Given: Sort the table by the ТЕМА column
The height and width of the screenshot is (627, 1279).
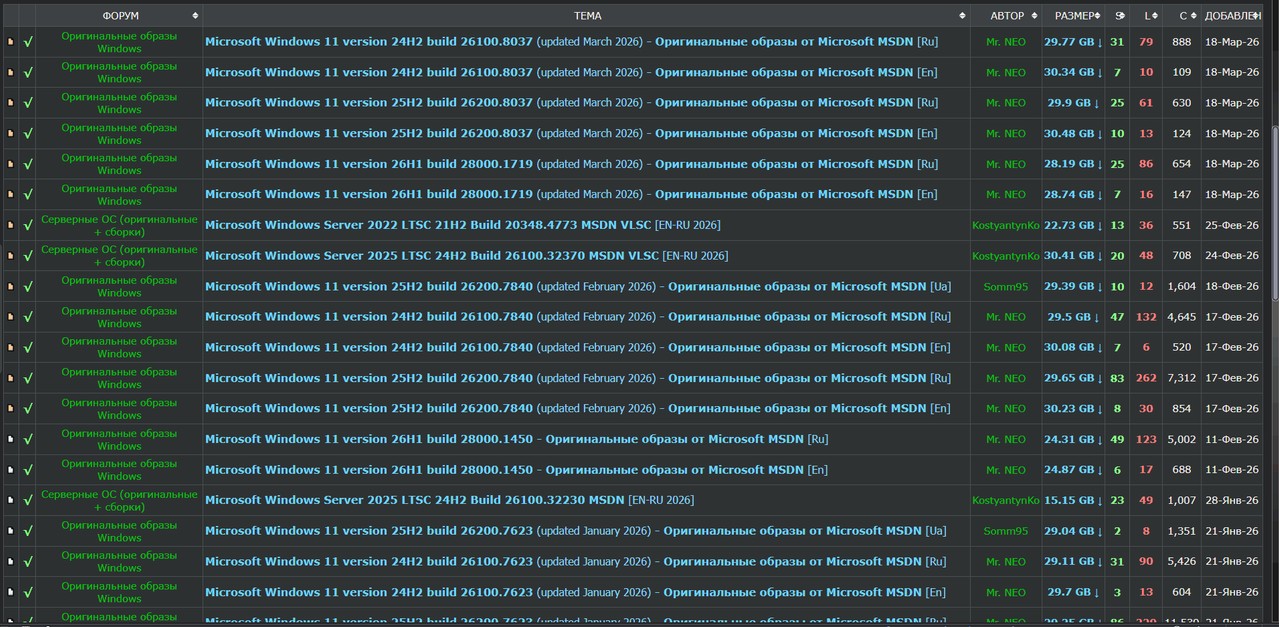Looking at the screenshot, I should (587, 16).
